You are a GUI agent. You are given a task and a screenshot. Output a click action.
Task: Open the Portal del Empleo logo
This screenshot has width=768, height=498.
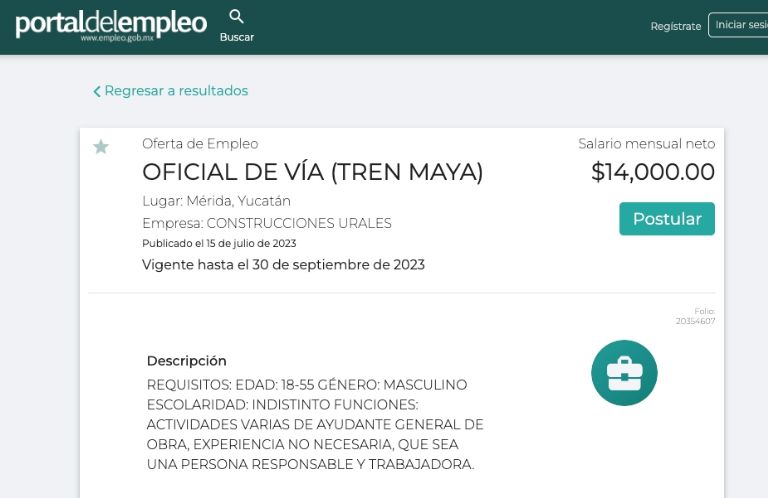[x=111, y=25]
